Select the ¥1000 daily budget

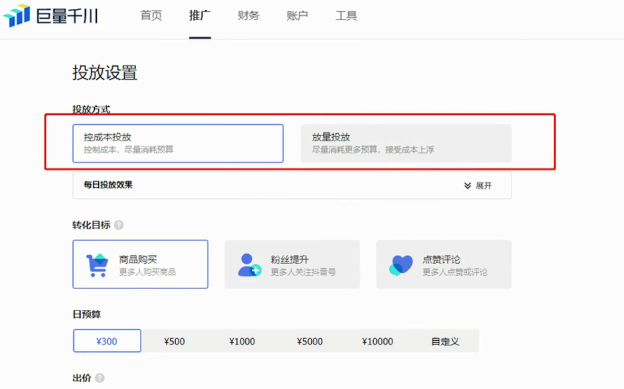coord(242,341)
